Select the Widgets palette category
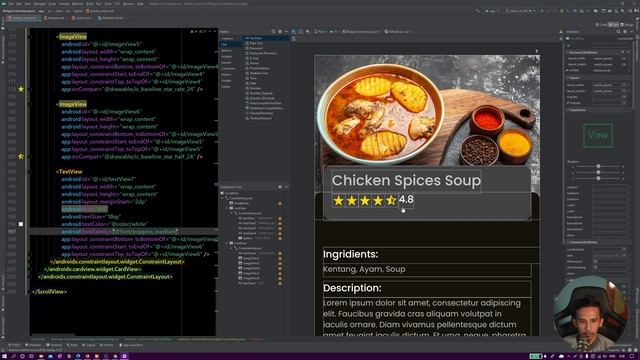 coord(227,57)
